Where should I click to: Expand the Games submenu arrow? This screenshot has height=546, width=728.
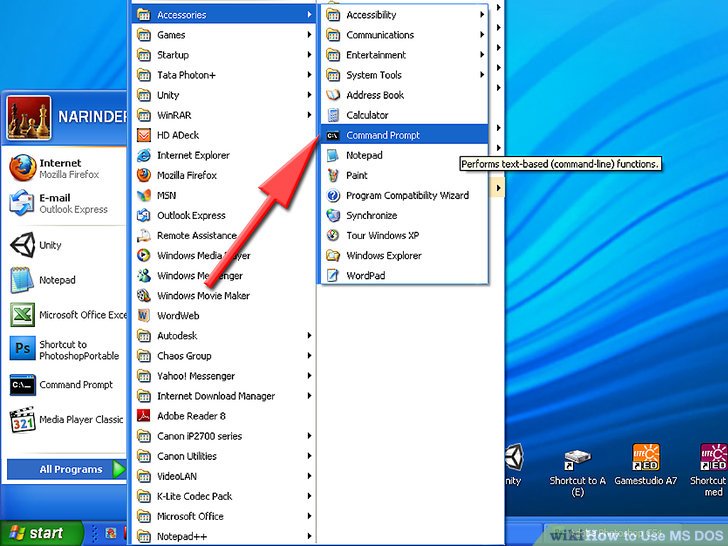coord(309,35)
